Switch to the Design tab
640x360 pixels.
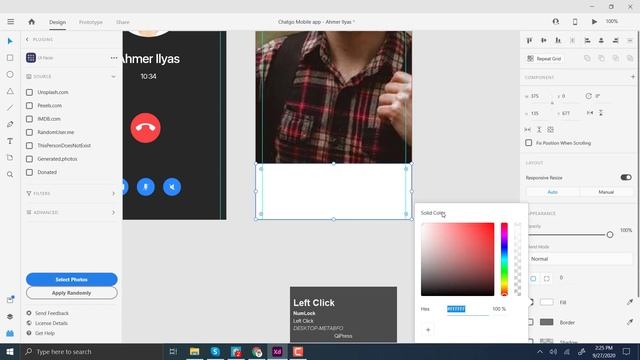coord(58,22)
